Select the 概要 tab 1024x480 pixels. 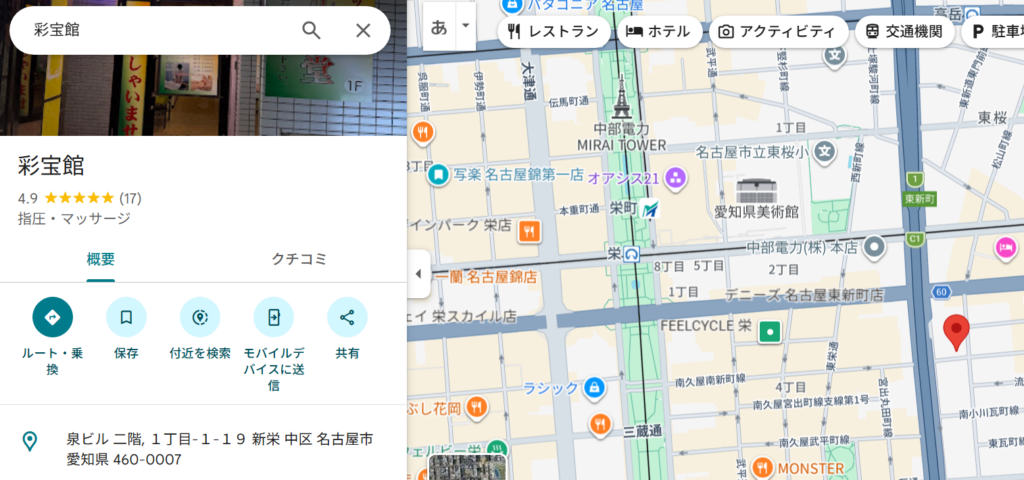click(100, 259)
